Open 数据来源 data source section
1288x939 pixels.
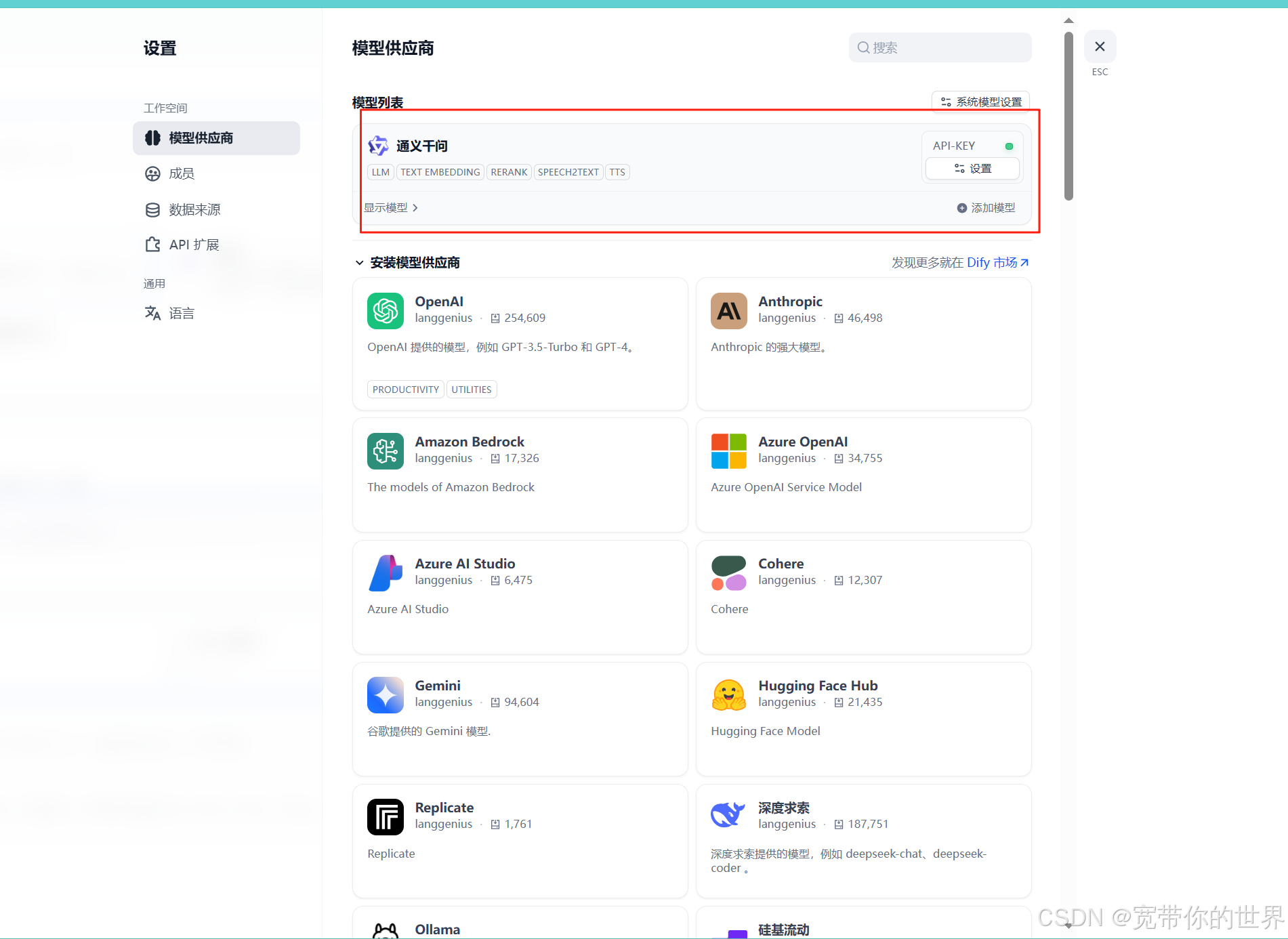(194, 210)
